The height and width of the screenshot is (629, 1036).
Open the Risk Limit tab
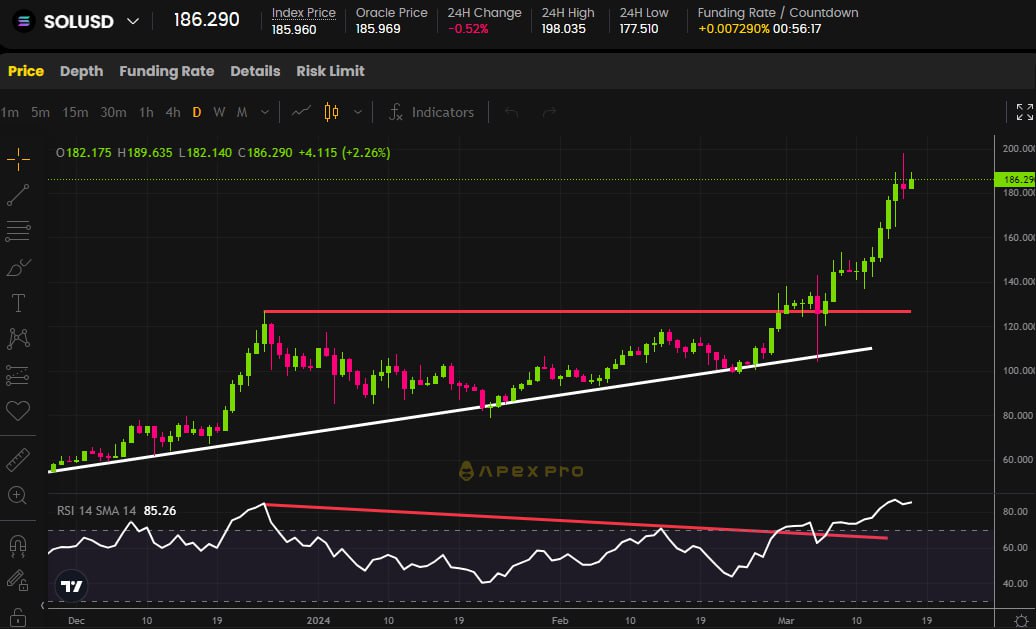(330, 71)
